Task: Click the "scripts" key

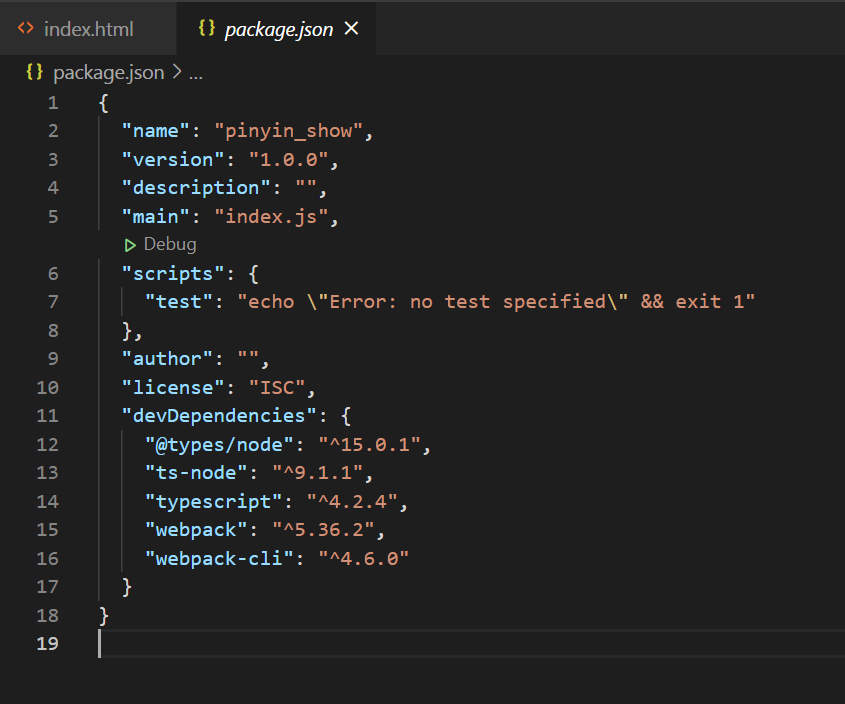Action: tap(173, 274)
